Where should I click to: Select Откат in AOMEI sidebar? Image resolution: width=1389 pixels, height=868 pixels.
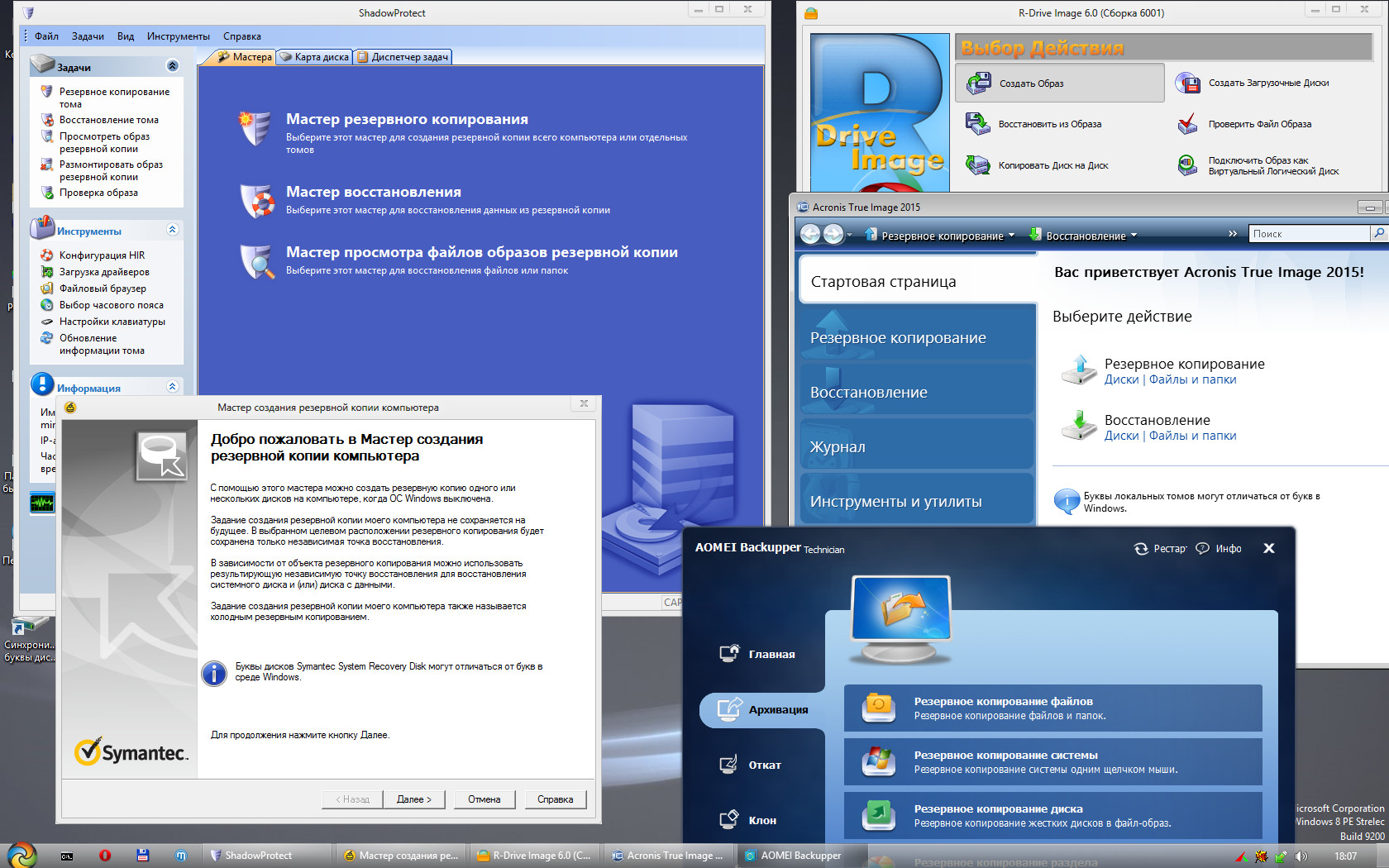tap(750, 765)
